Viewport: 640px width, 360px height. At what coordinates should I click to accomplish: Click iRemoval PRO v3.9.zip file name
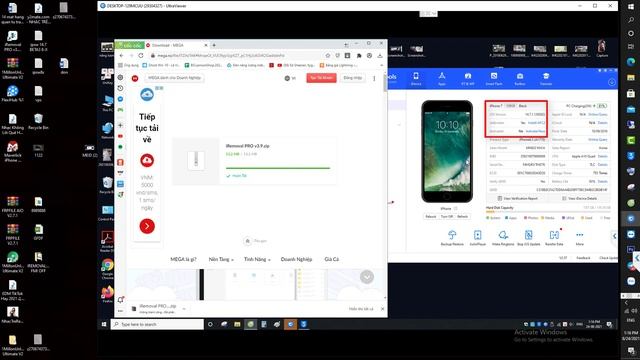pos(247,146)
